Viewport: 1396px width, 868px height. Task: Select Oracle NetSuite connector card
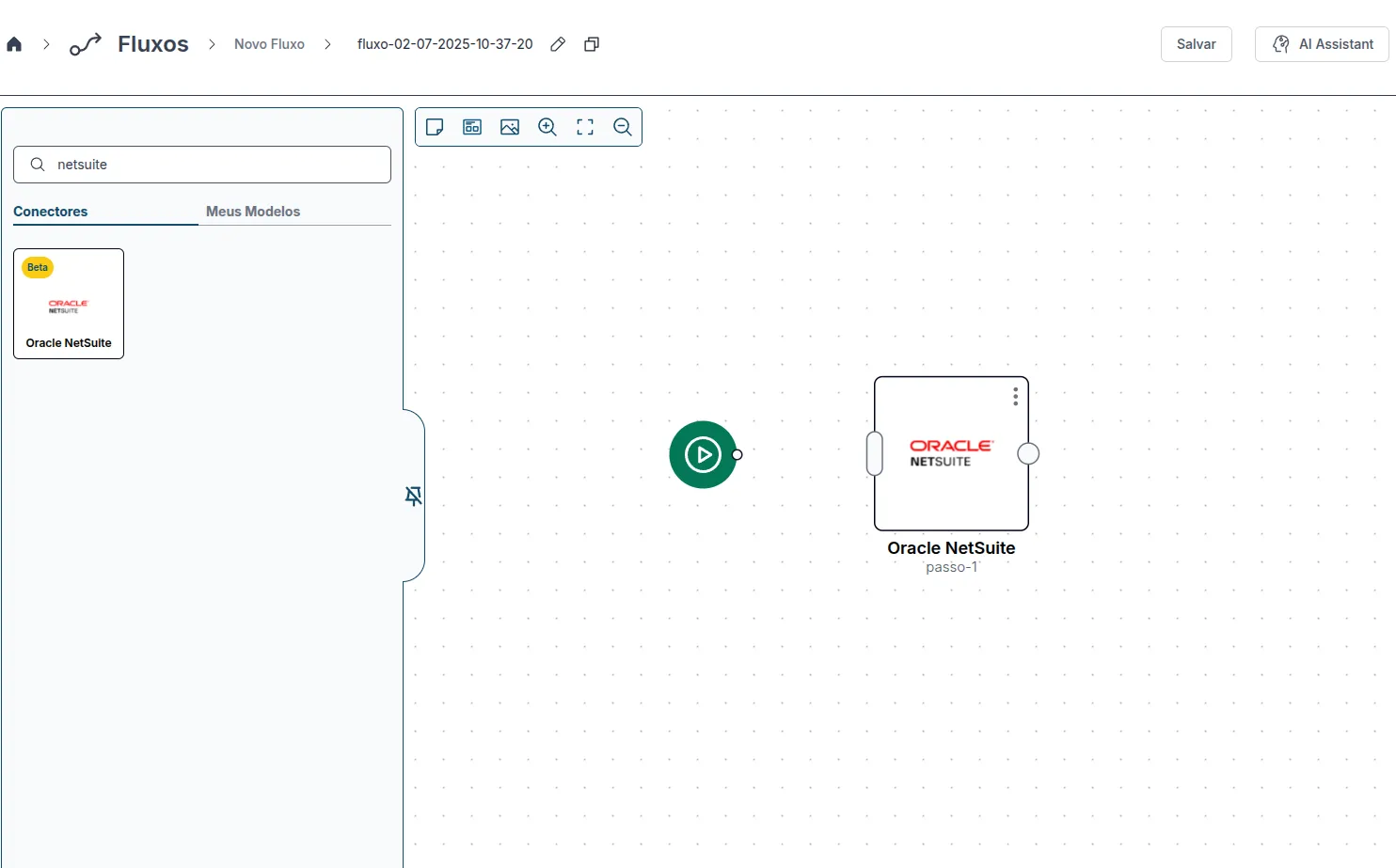point(69,304)
